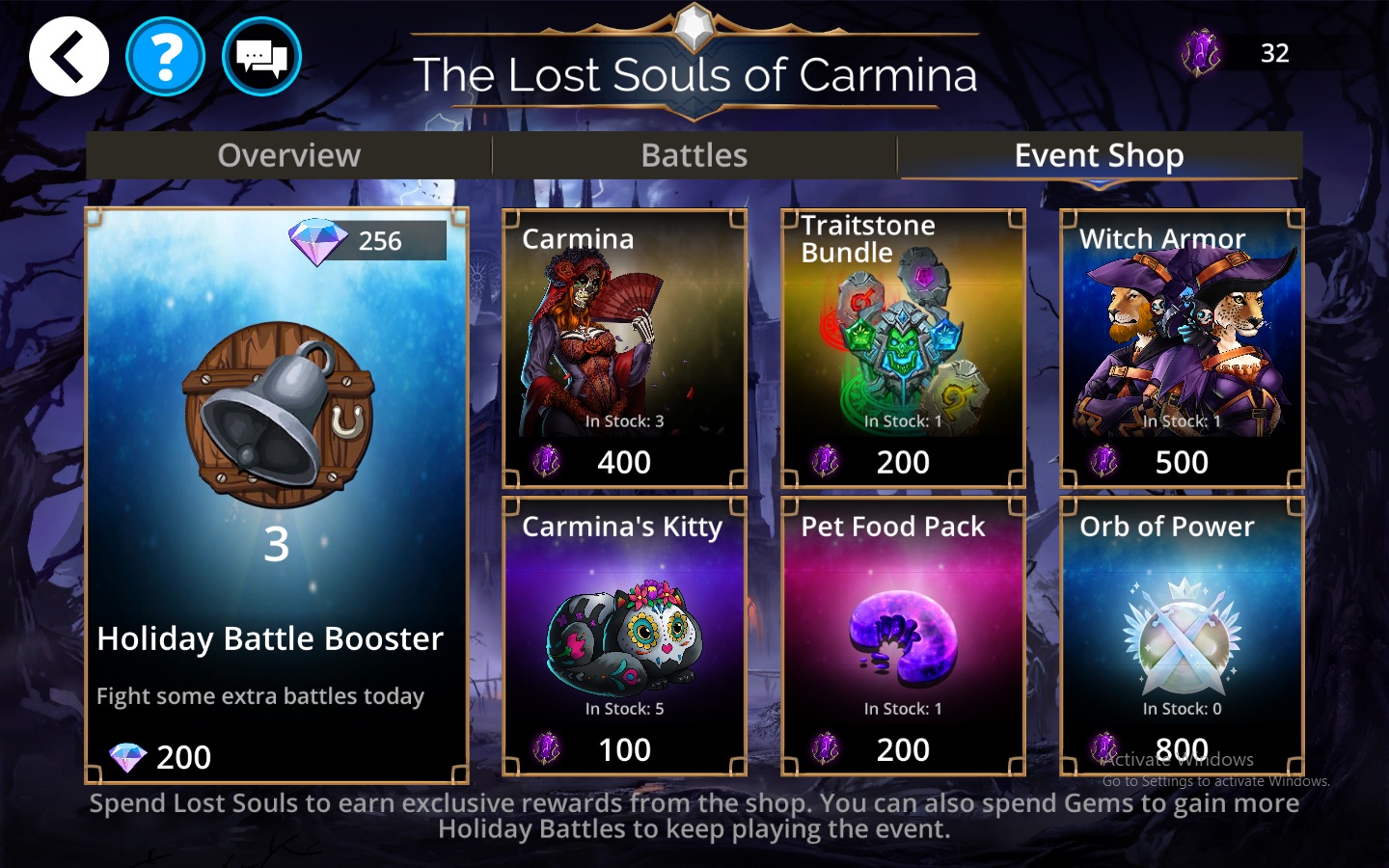This screenshot has height=868, width=1389.
Task: Select the Event Shop tab
Action: click(x=1100, y=155)
